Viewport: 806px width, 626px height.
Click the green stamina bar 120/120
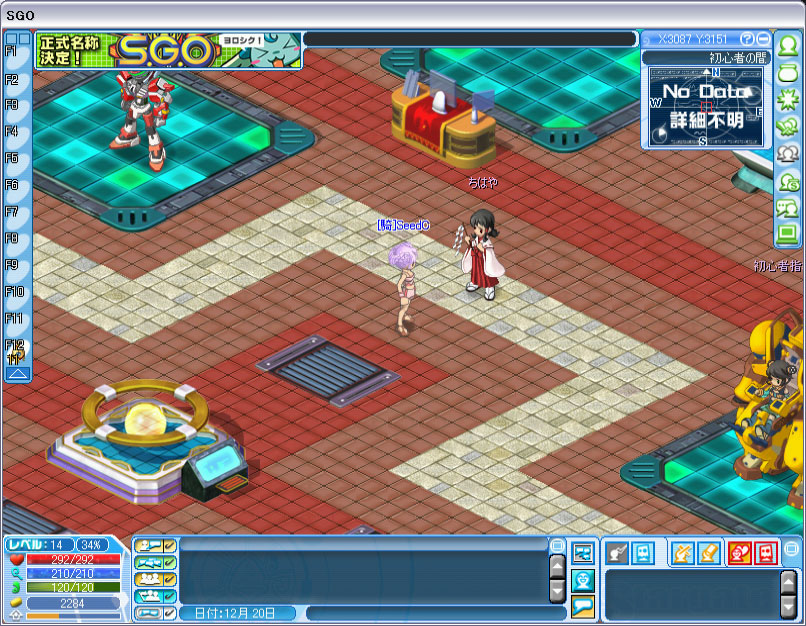73,587
